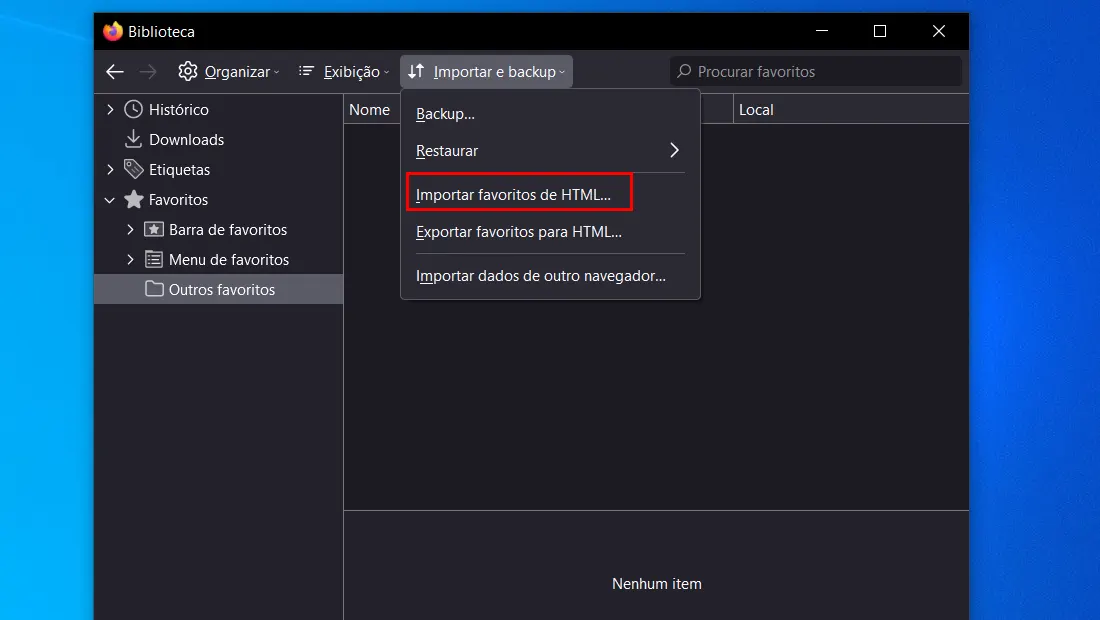Expand the Etiquetas tree node
1100x620 pixels.
(x=110, y=169)
